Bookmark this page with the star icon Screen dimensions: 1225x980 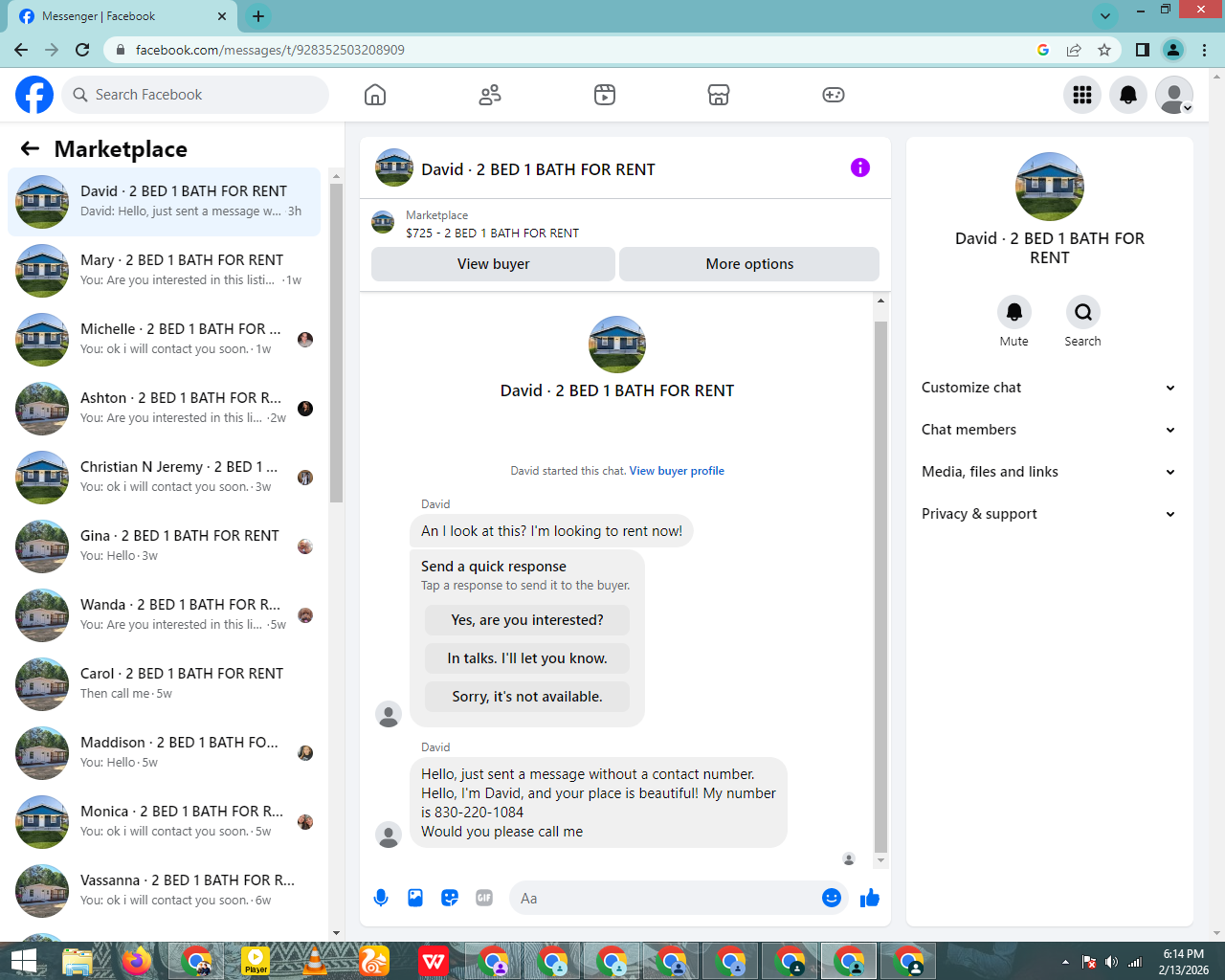[x=1104, y=50]
